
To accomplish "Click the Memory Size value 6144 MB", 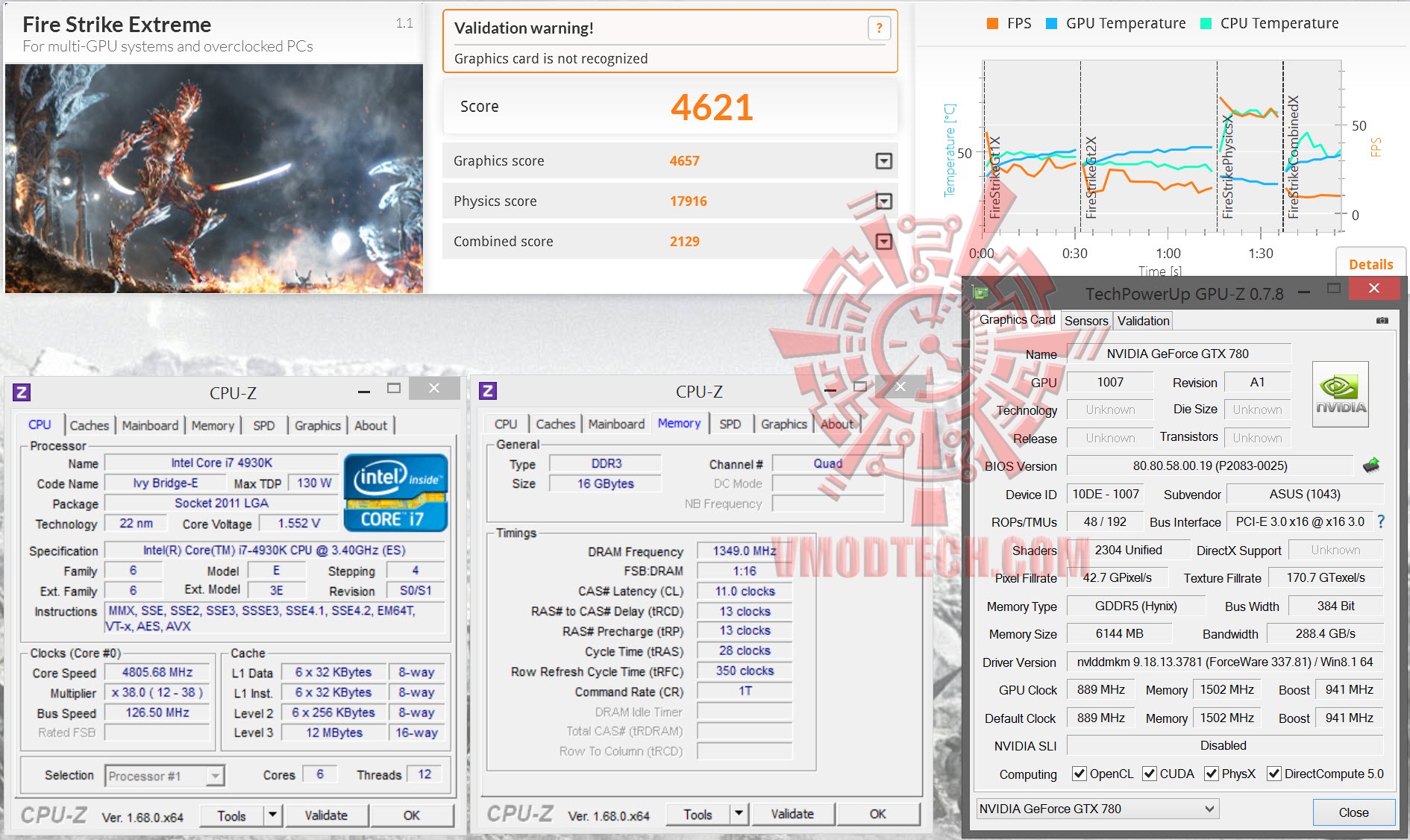I will tap(1119, 633).
